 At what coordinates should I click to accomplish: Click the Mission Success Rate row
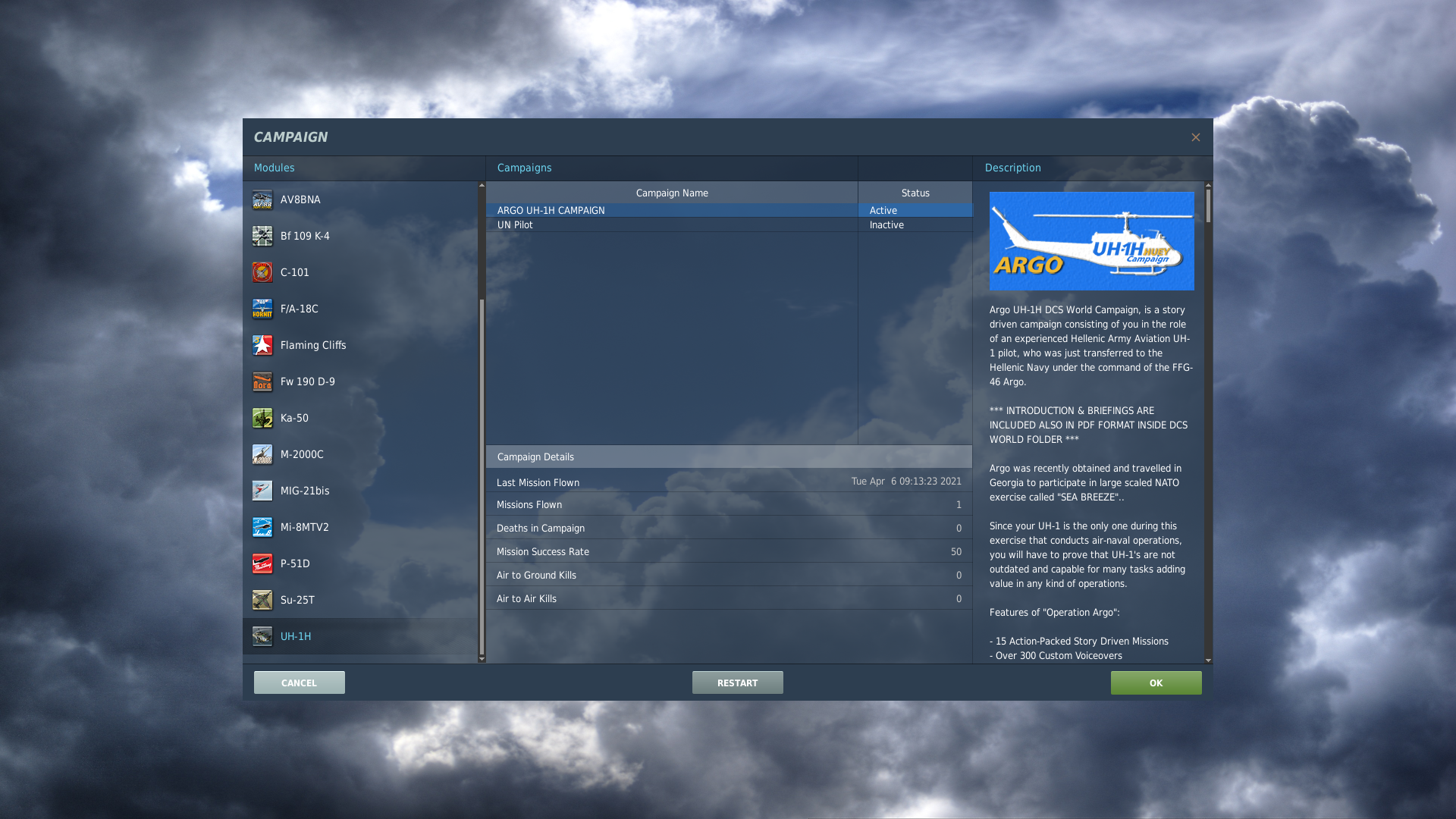point(729,551)
